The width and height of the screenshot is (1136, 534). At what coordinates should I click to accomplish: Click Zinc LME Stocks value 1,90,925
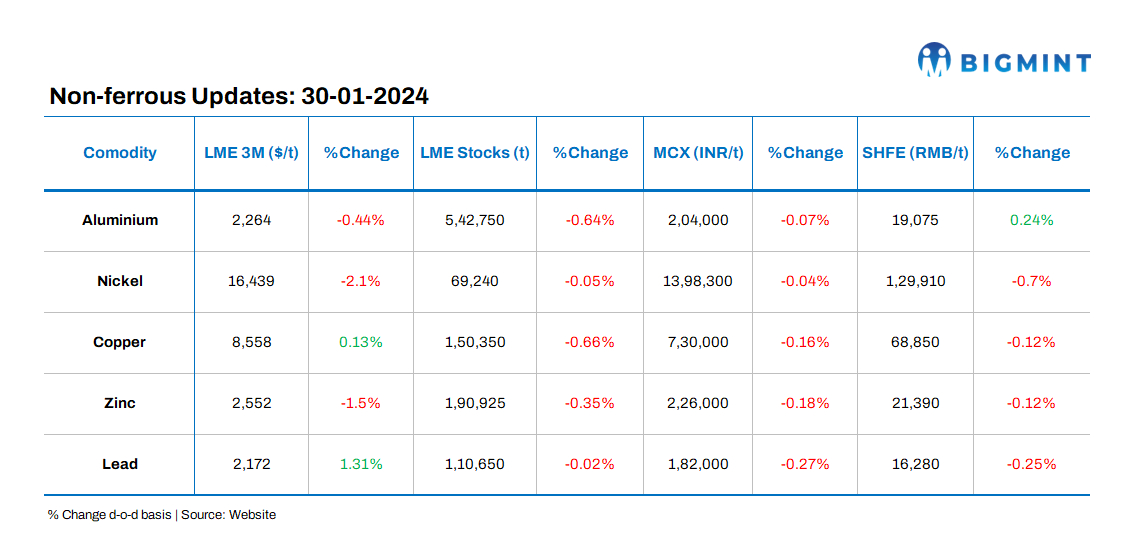[x=475, y=403]
